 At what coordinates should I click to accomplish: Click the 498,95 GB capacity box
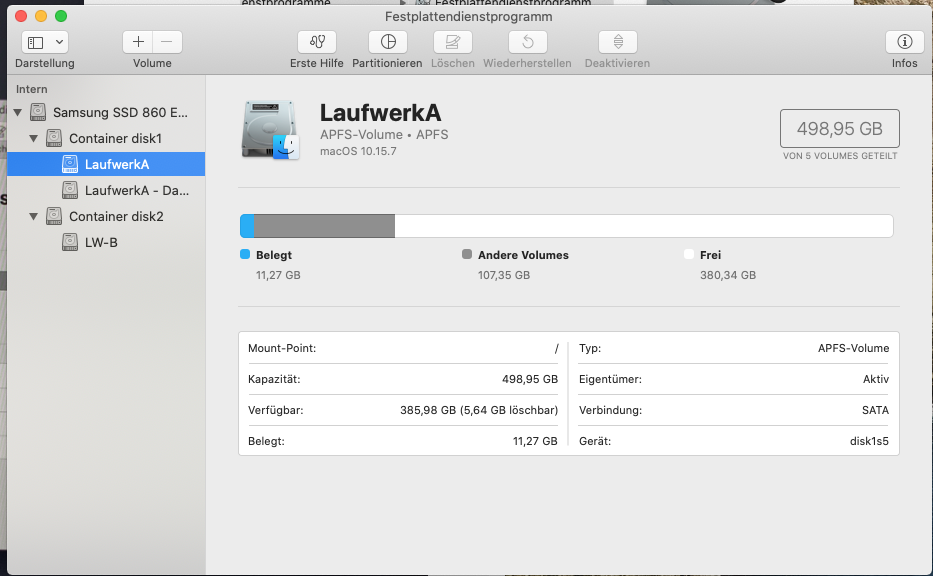click(839, 129)
